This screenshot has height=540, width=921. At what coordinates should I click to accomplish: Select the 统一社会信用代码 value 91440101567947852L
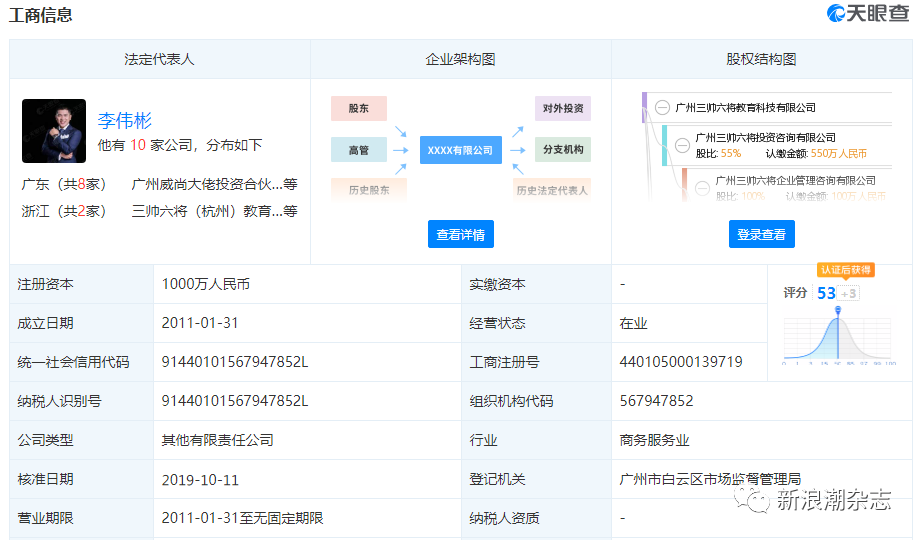(x=235, y=362)
